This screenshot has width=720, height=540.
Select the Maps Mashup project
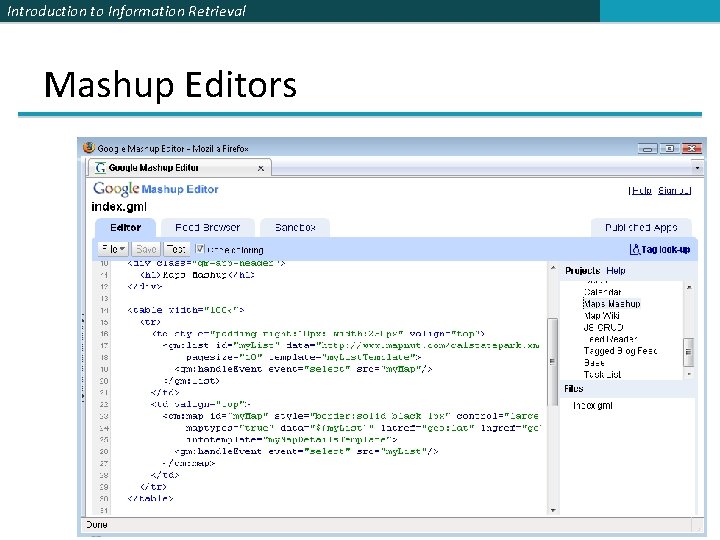click(x=612, y=304)
